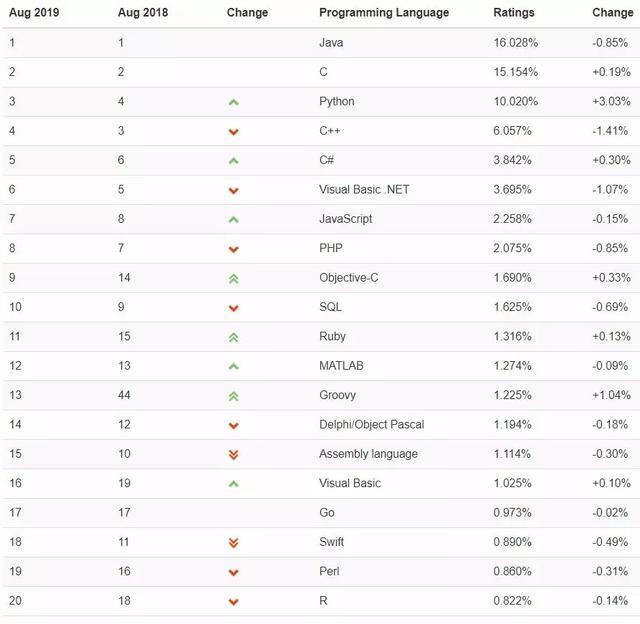Viewport: 640px width, 624px height.
Task: Click the double green arrow next to Ruby
Action: (x=233, y=337)
